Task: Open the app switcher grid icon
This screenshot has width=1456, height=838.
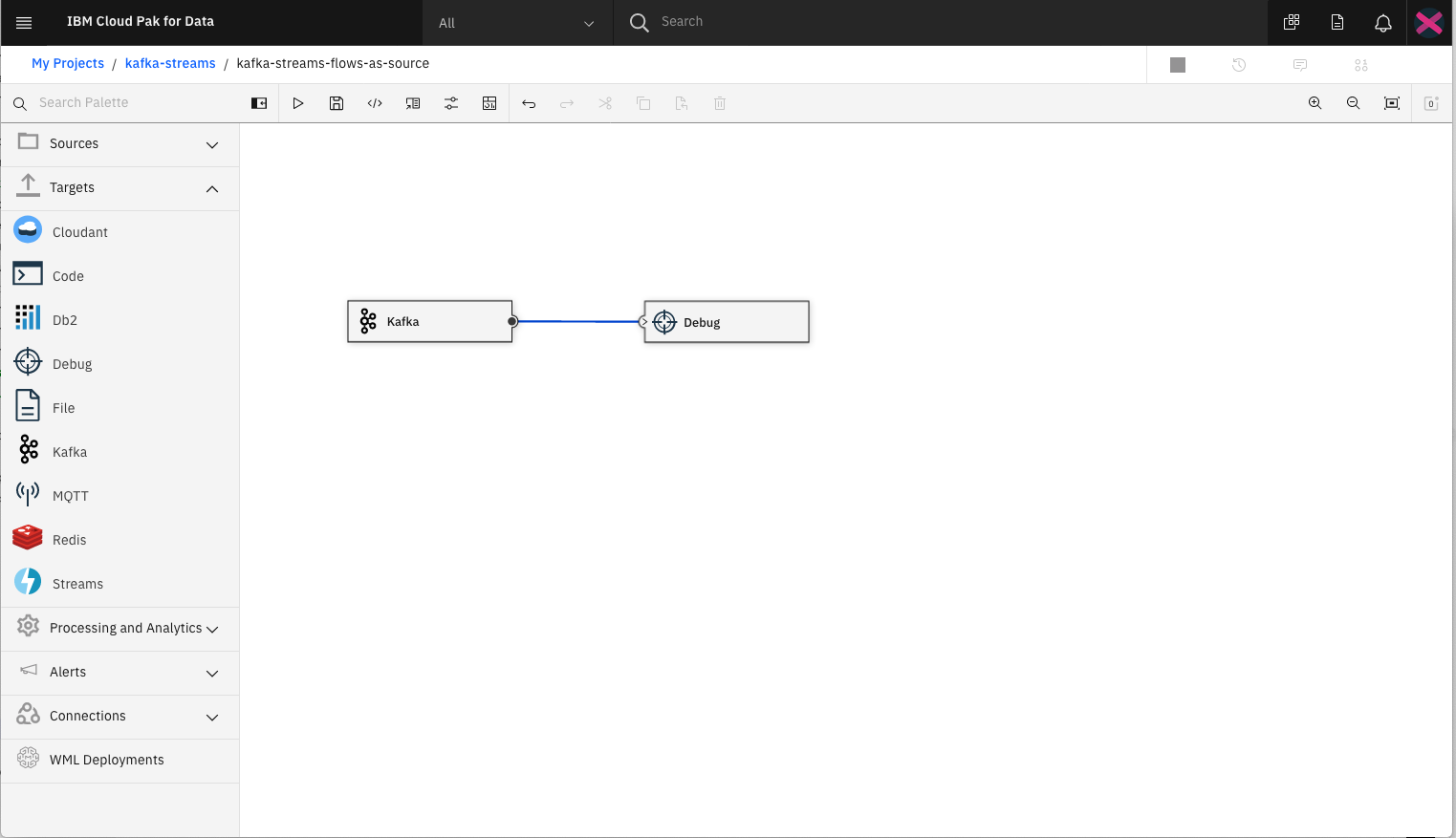Action: (x=1292, y=22)
